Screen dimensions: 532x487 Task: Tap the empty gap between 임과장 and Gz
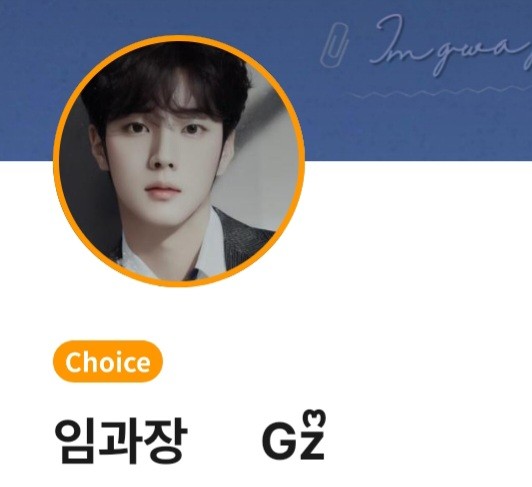(225, 441)
